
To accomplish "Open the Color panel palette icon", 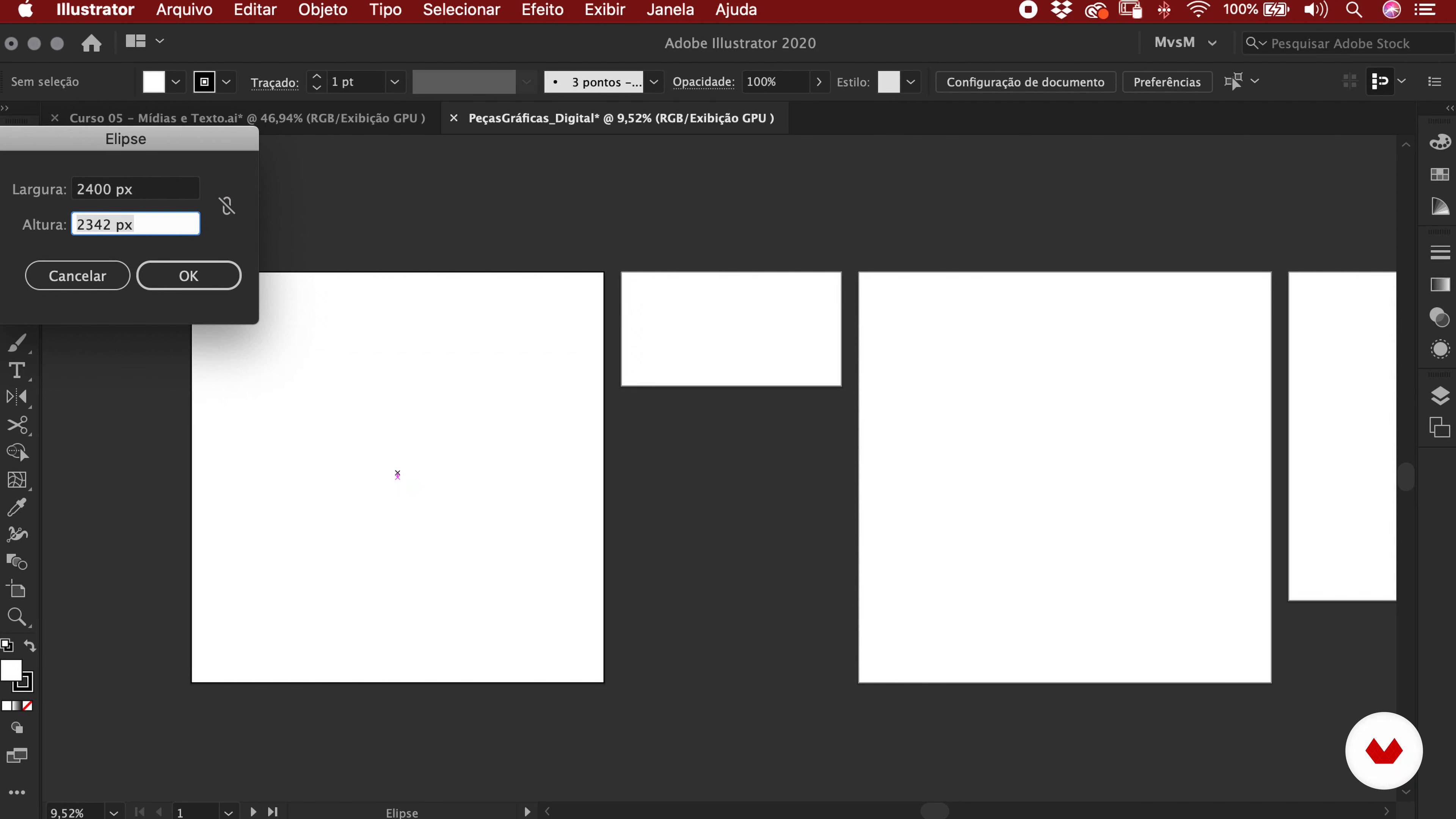I will click(1440, 142).
